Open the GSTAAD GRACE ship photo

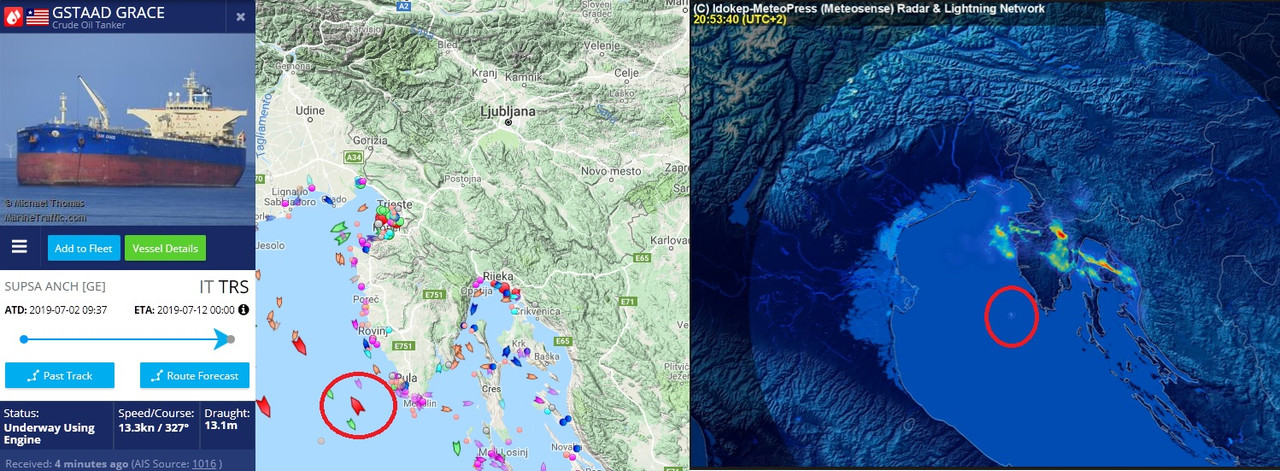127,130
